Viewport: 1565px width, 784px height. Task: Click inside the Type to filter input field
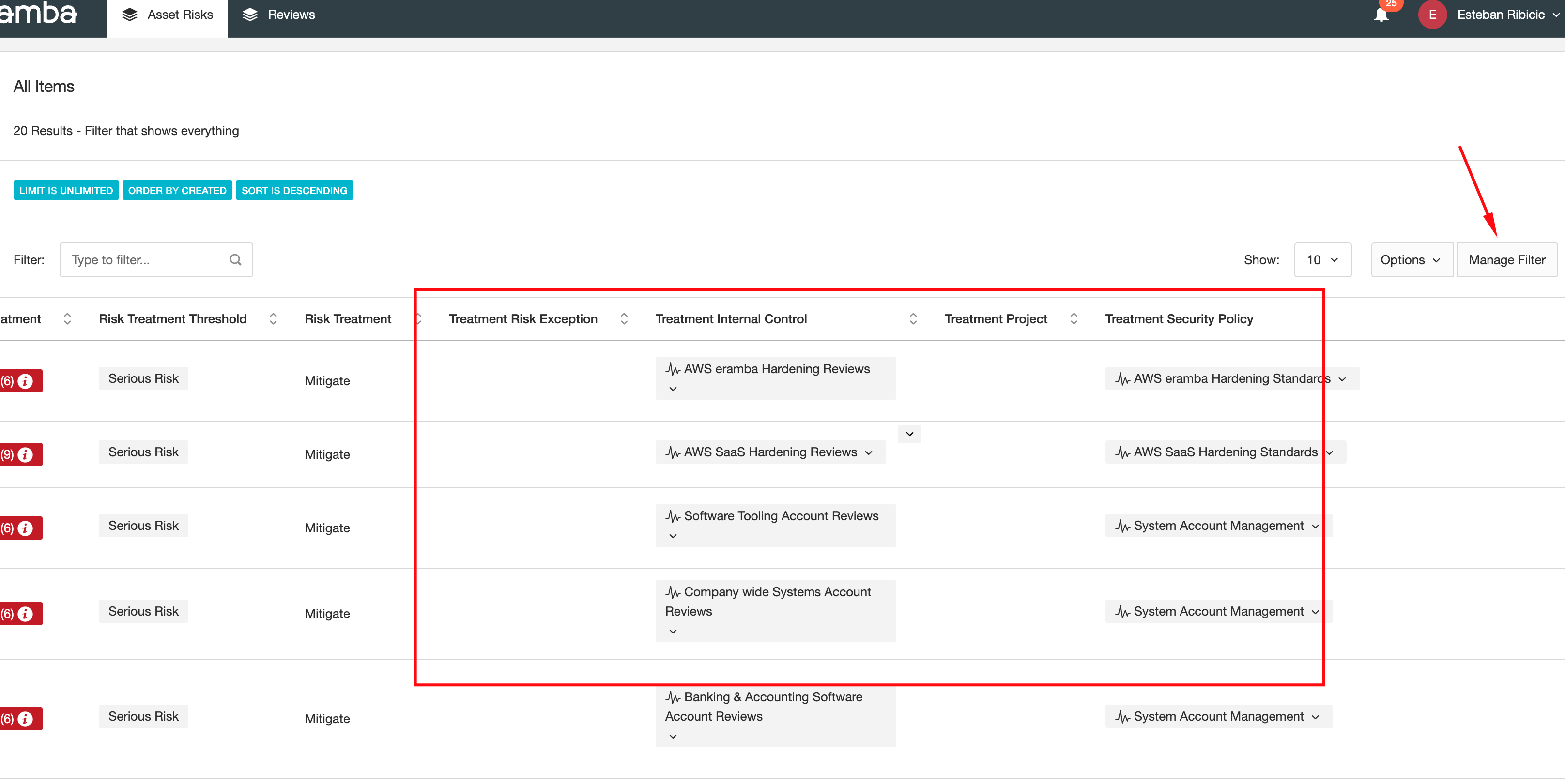140,259
